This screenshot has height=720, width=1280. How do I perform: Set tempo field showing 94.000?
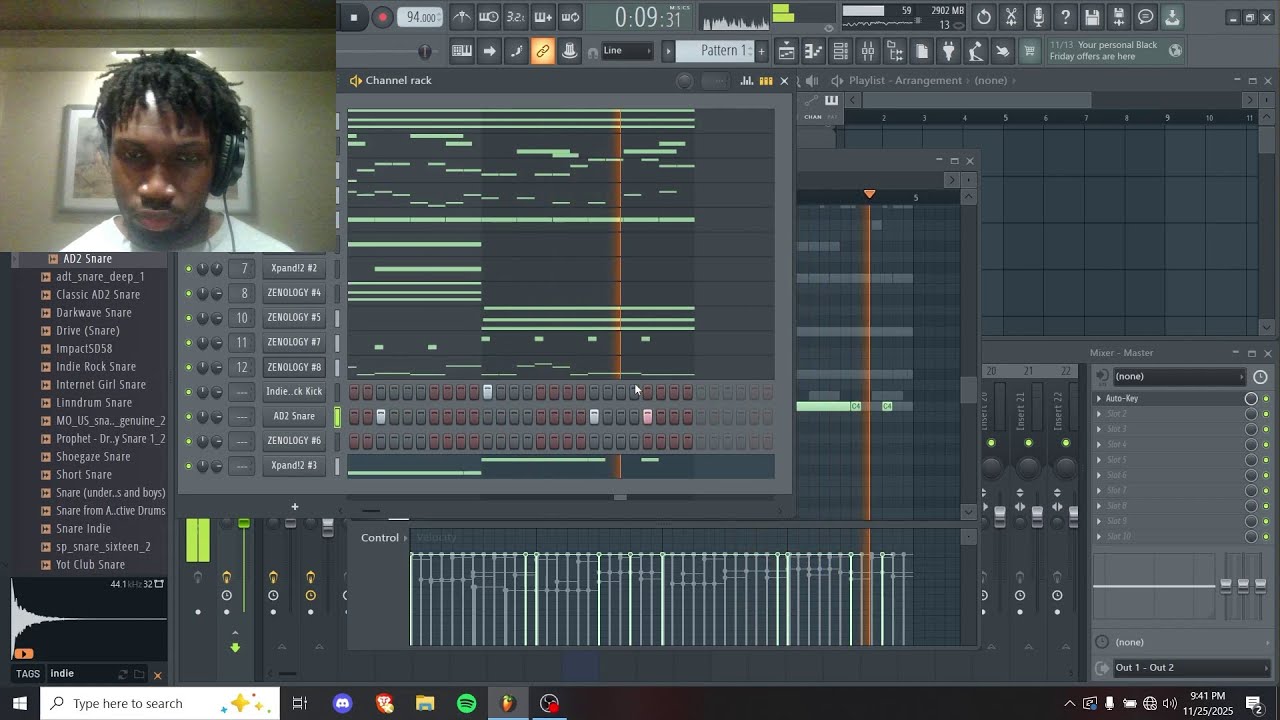click(421, 17)
